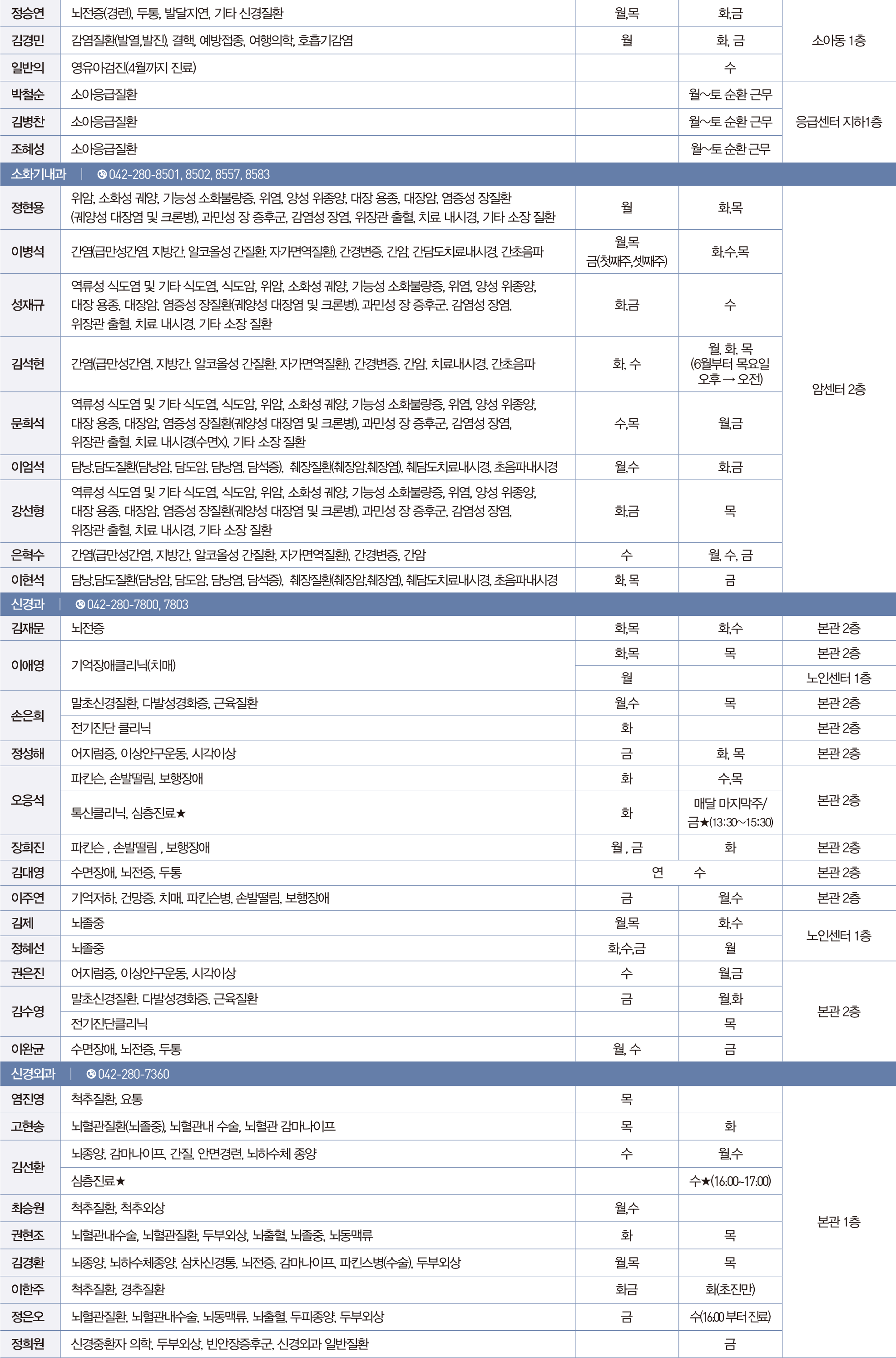This screenshot has width=896, height=1358.
Task: Select doctor name 장희진
Action: point(28,848)
